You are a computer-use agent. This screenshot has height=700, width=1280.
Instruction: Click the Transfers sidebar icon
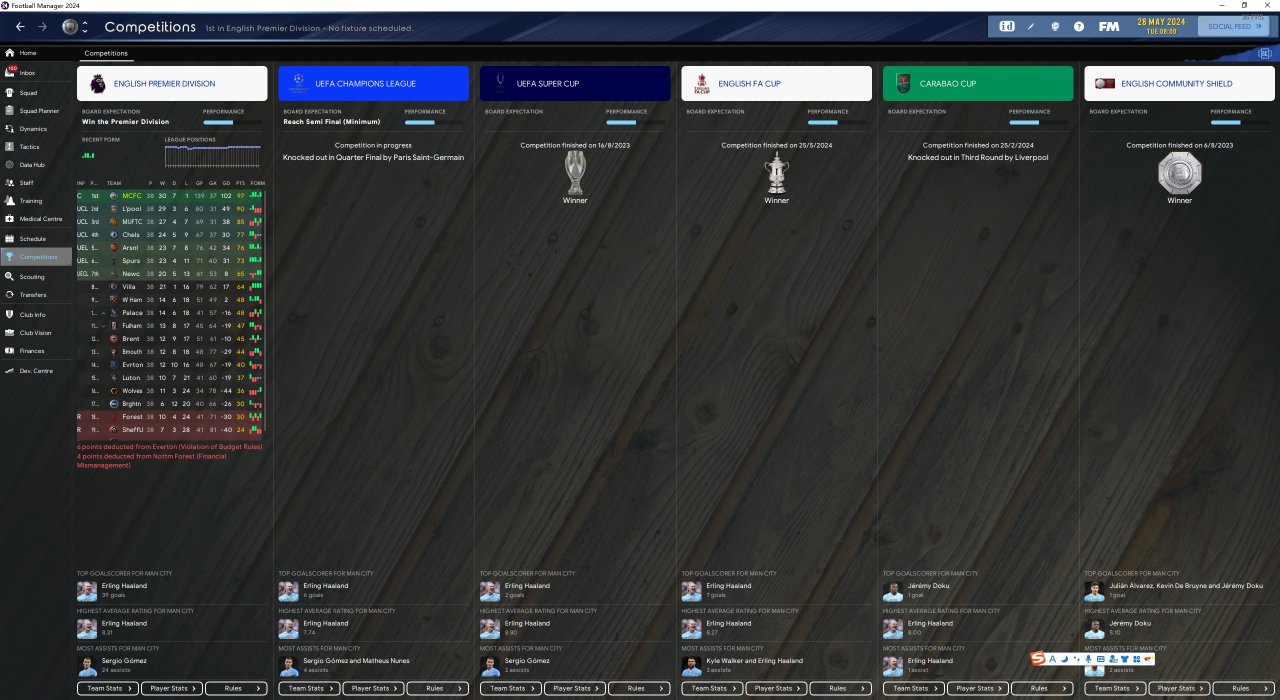pos(10,295)
